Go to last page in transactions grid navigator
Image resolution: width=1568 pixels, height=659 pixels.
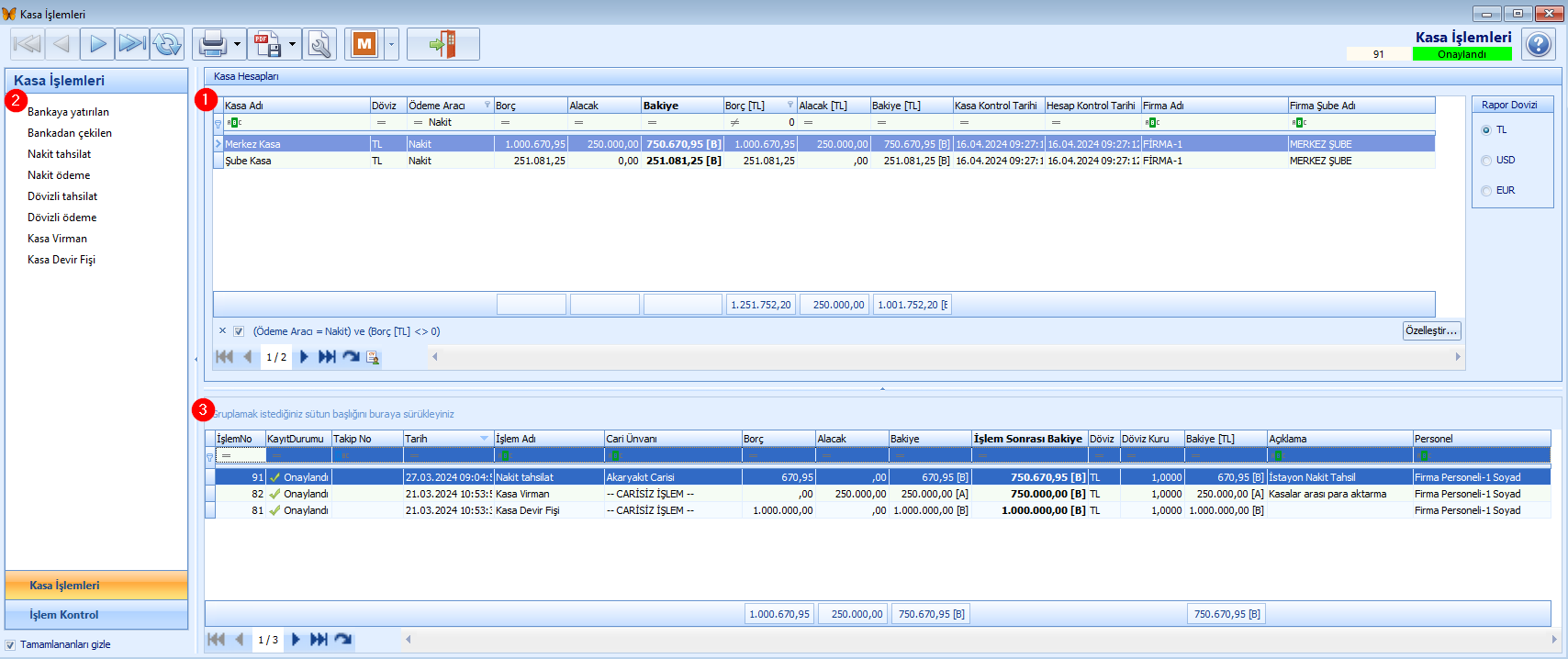pos(319,640)
